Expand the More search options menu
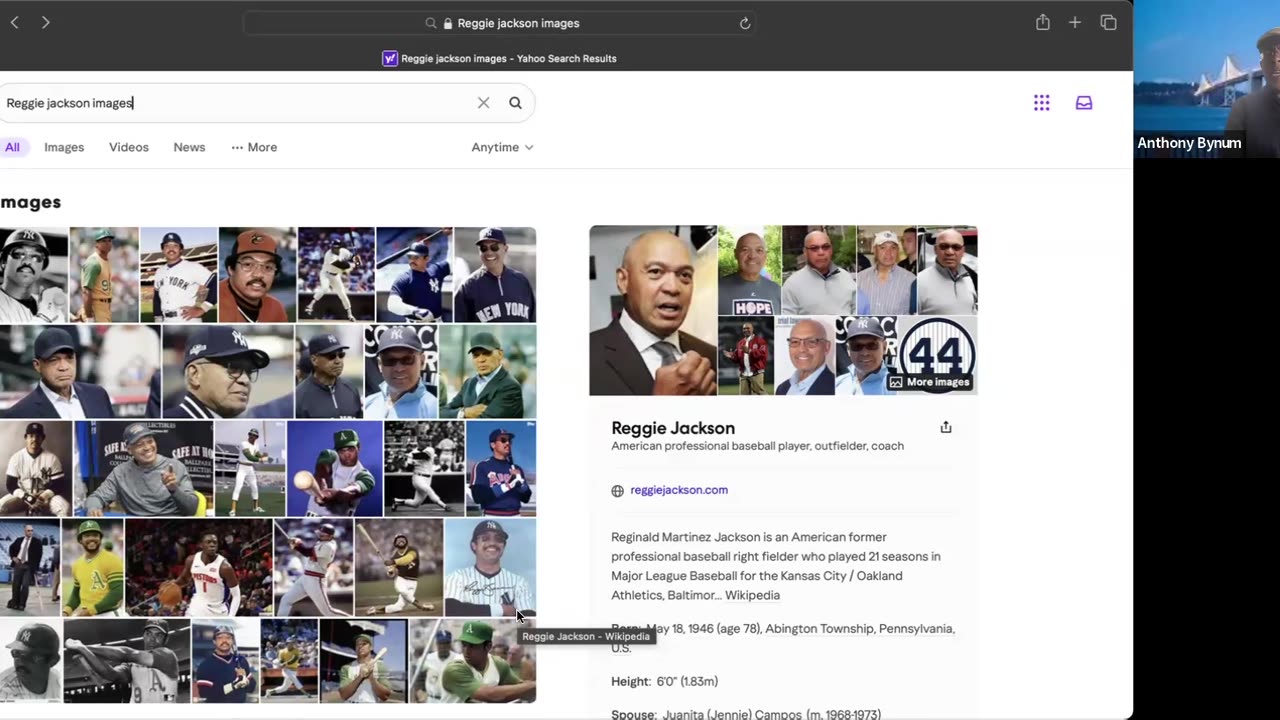Image resolution: width=1280 pixels, height=720 pixels. pos(254,147)
